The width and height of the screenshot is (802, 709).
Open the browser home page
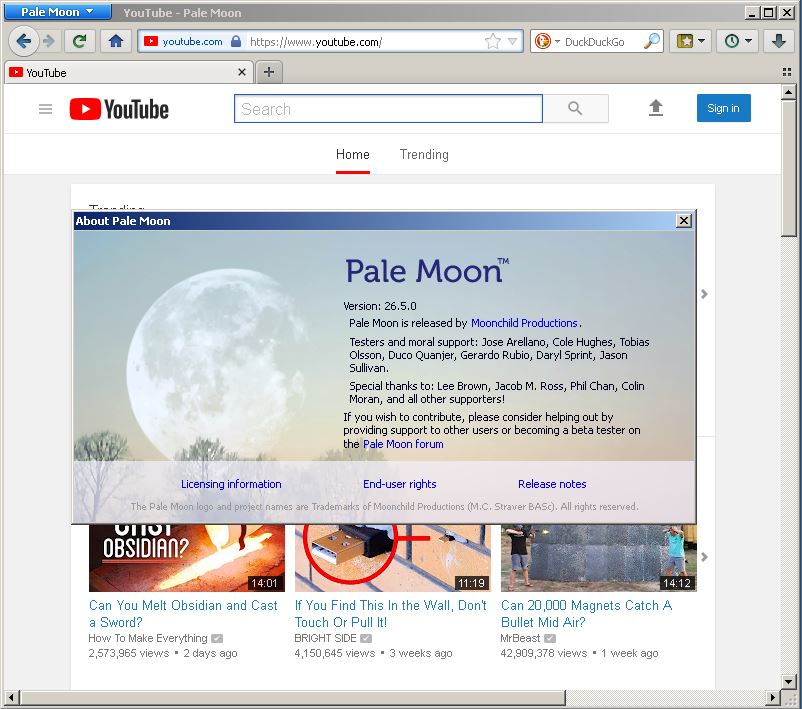113,42
